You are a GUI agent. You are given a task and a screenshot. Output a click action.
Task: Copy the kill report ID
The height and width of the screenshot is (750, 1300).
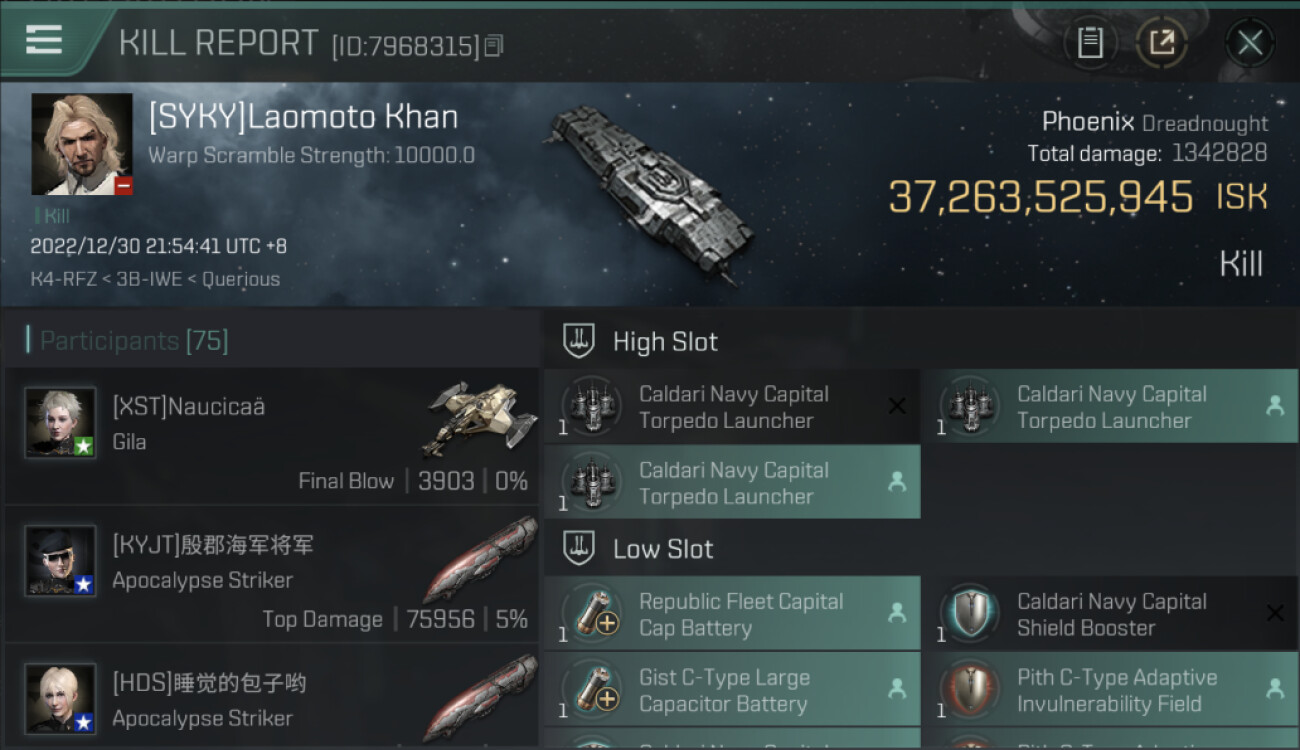tap(494, 45)
